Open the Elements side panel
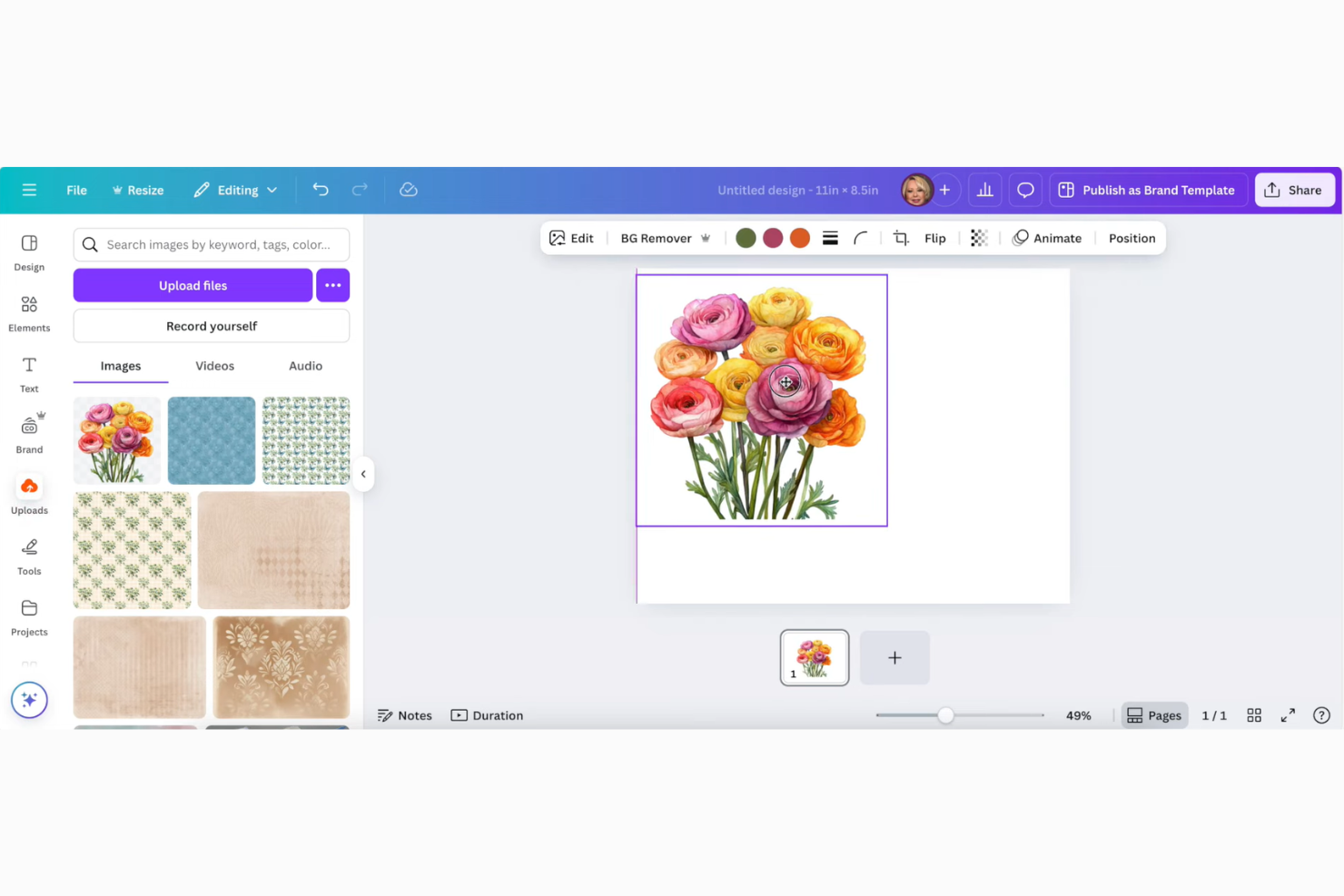 click(x=29, y=314)
